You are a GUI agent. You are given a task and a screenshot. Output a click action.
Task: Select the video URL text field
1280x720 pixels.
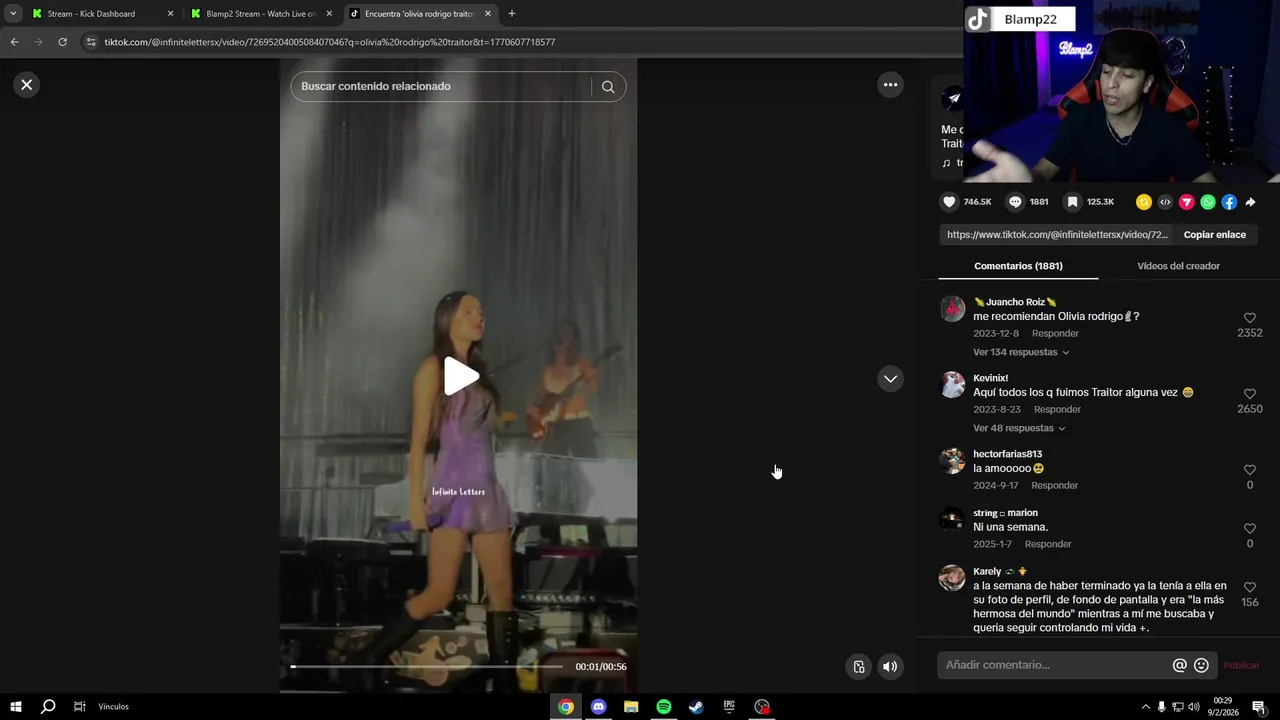(x=1057, y=235)
